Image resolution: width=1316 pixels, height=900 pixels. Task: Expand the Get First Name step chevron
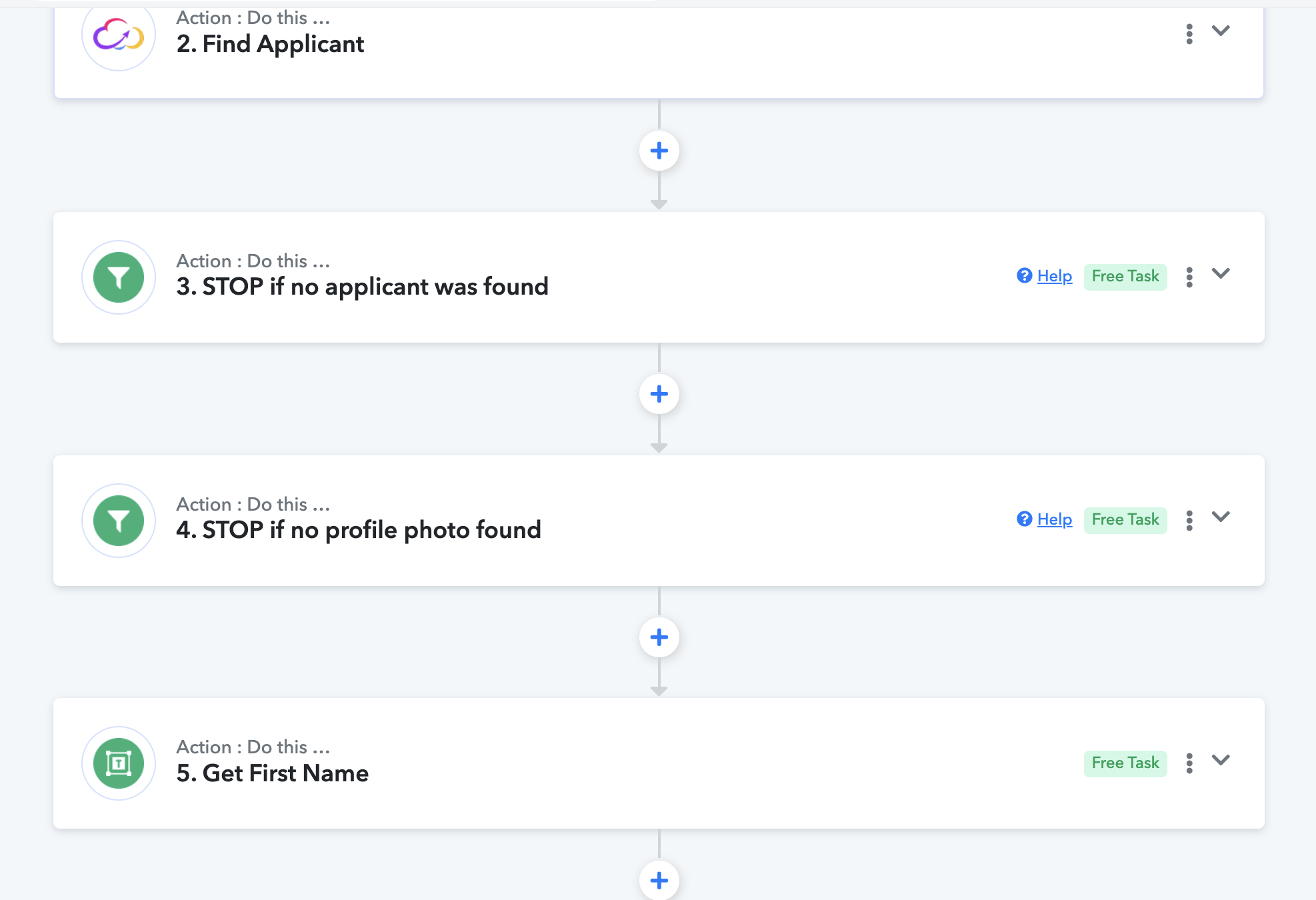click(1221, 760)
